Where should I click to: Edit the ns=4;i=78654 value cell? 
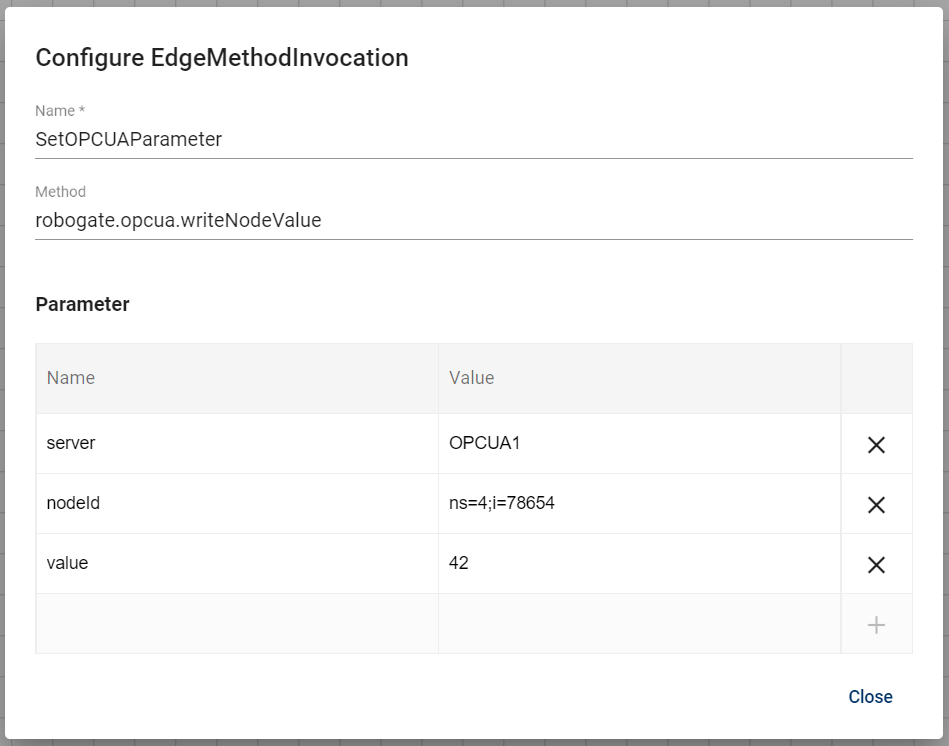coord(638,503)
